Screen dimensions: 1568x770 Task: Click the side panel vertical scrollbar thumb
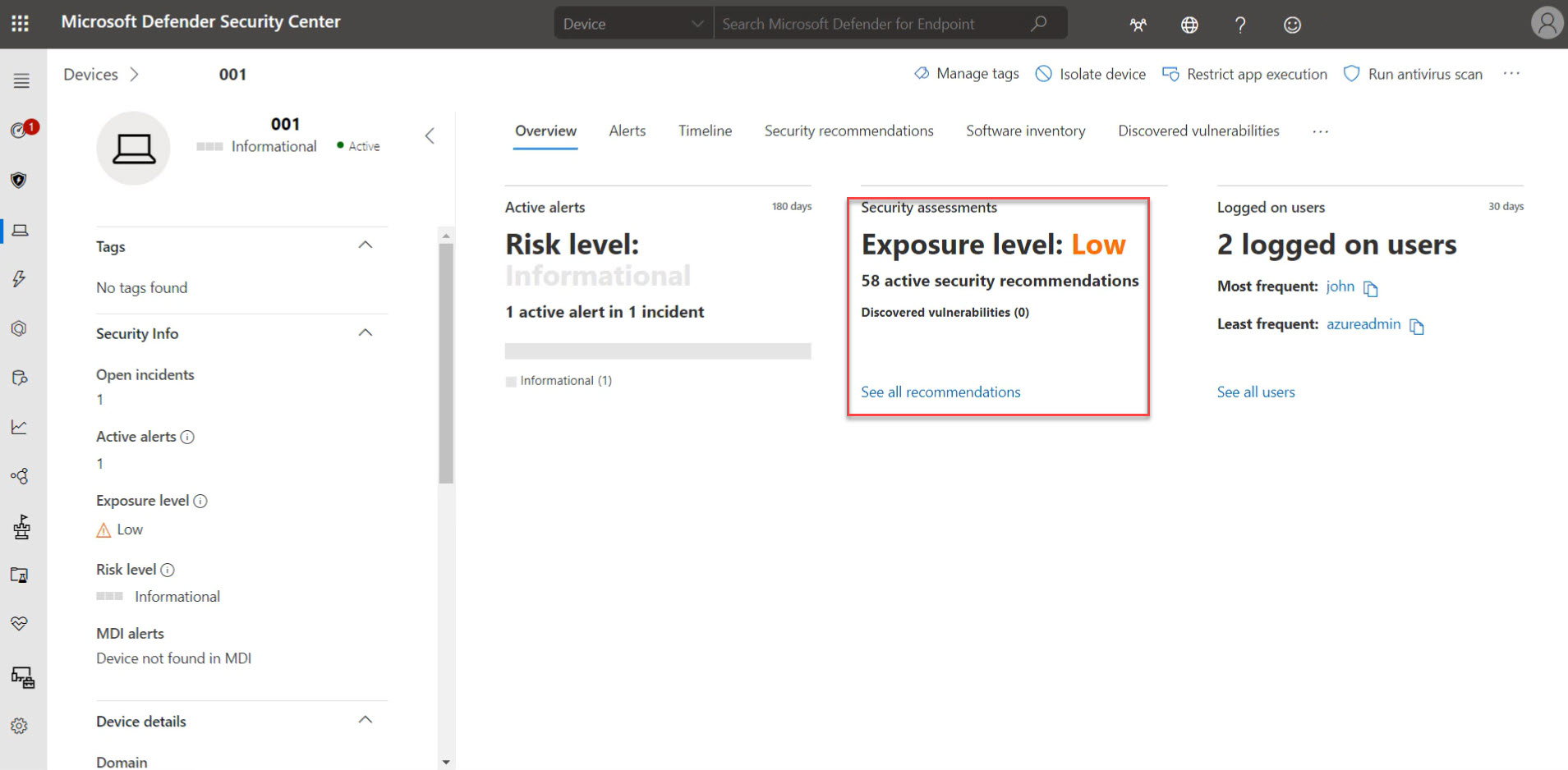[446, 363]
